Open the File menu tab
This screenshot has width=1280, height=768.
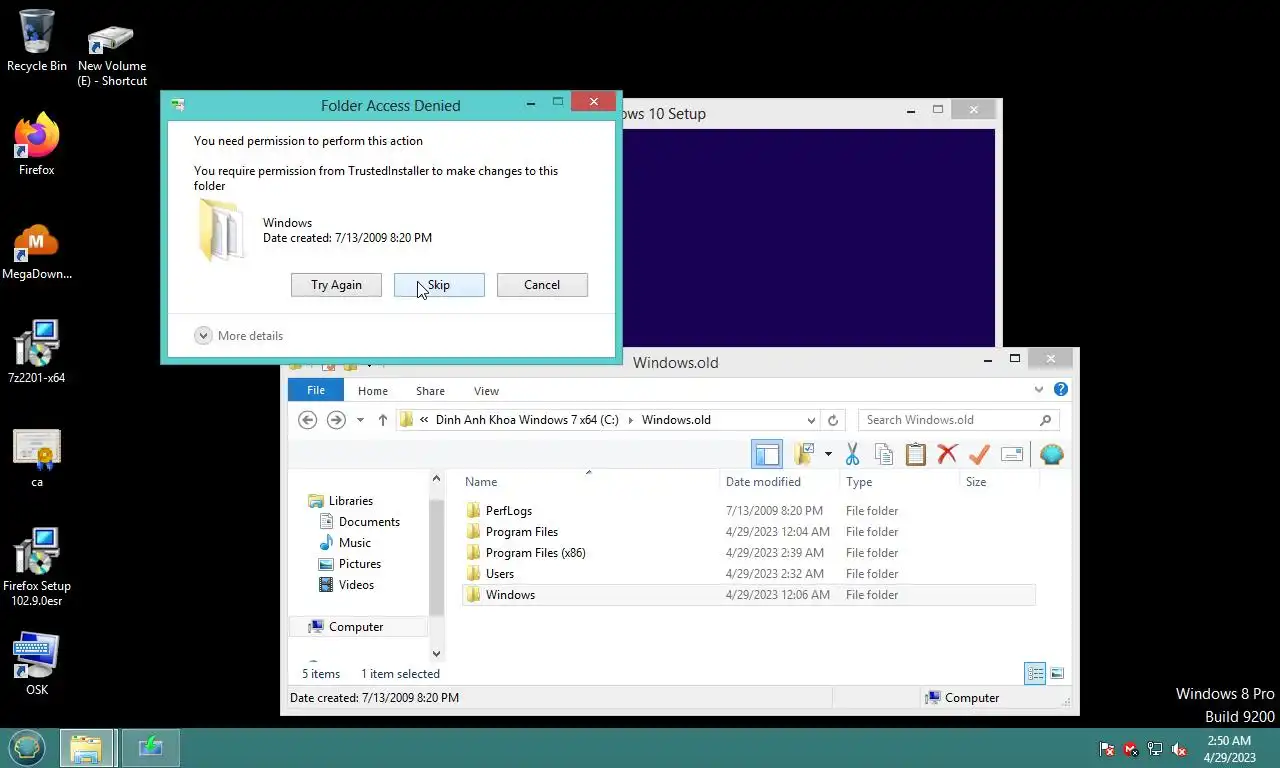pos(316,390)
